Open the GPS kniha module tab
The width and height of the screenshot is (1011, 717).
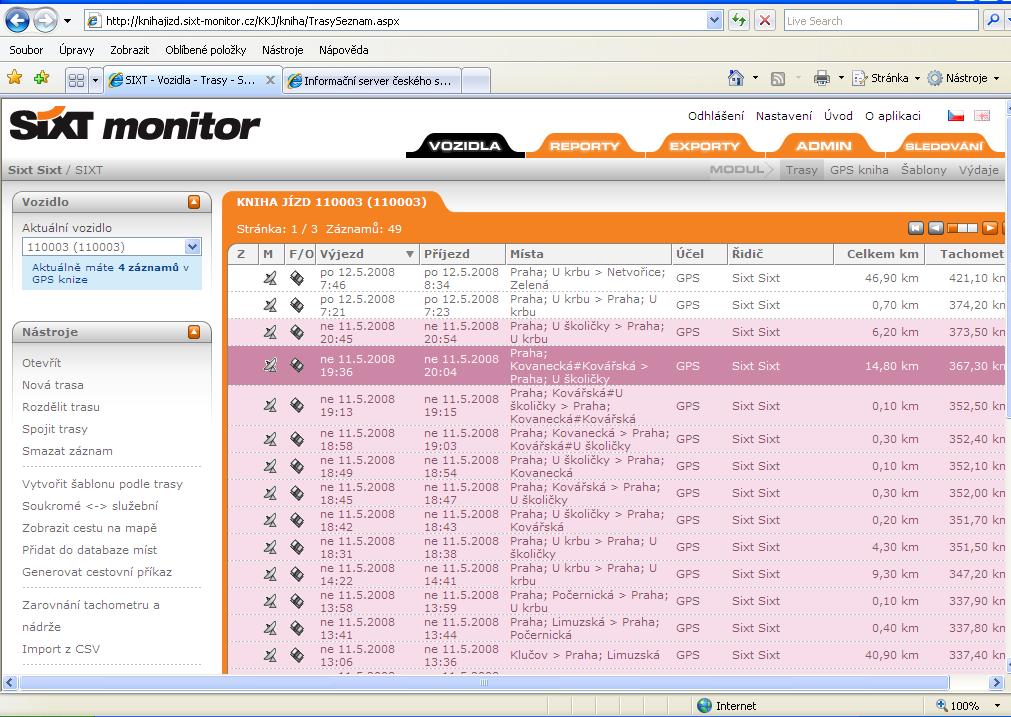click(x=859, y=170)
